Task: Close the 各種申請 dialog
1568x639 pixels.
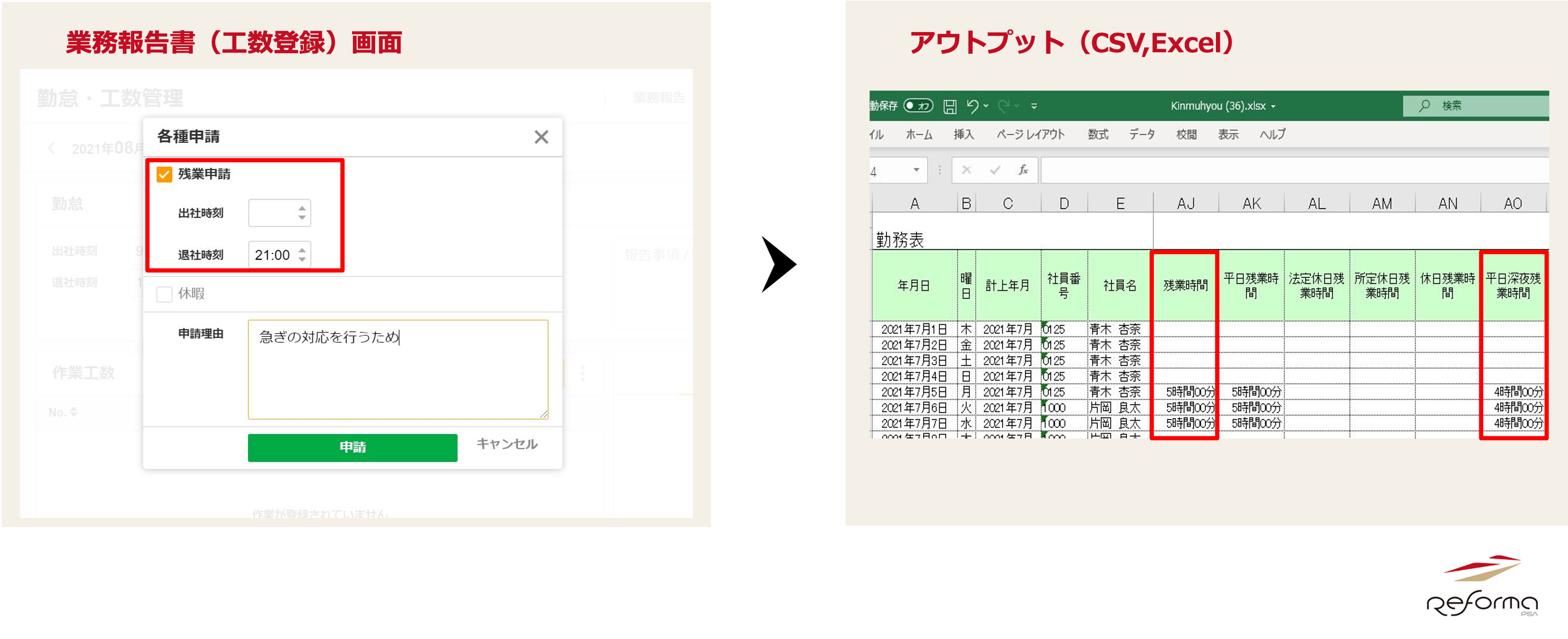Action: click(x=541, y=137)
